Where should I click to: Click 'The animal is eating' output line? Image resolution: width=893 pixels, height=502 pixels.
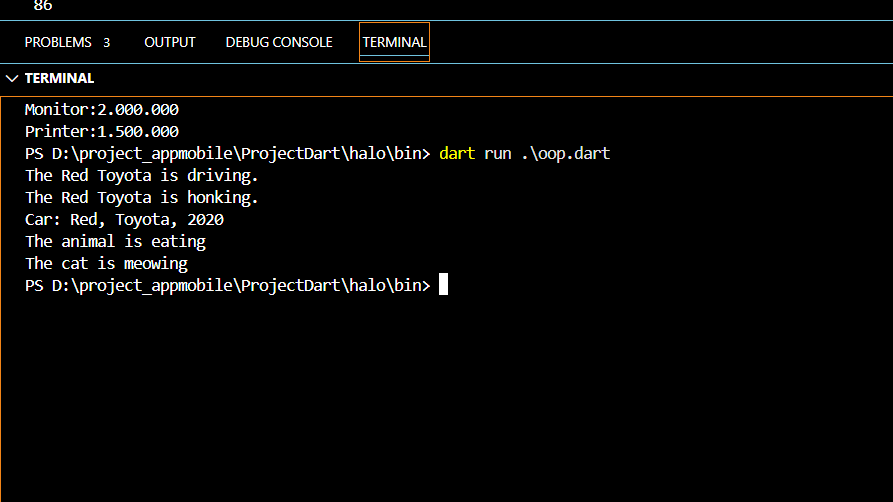click(115, 242)
